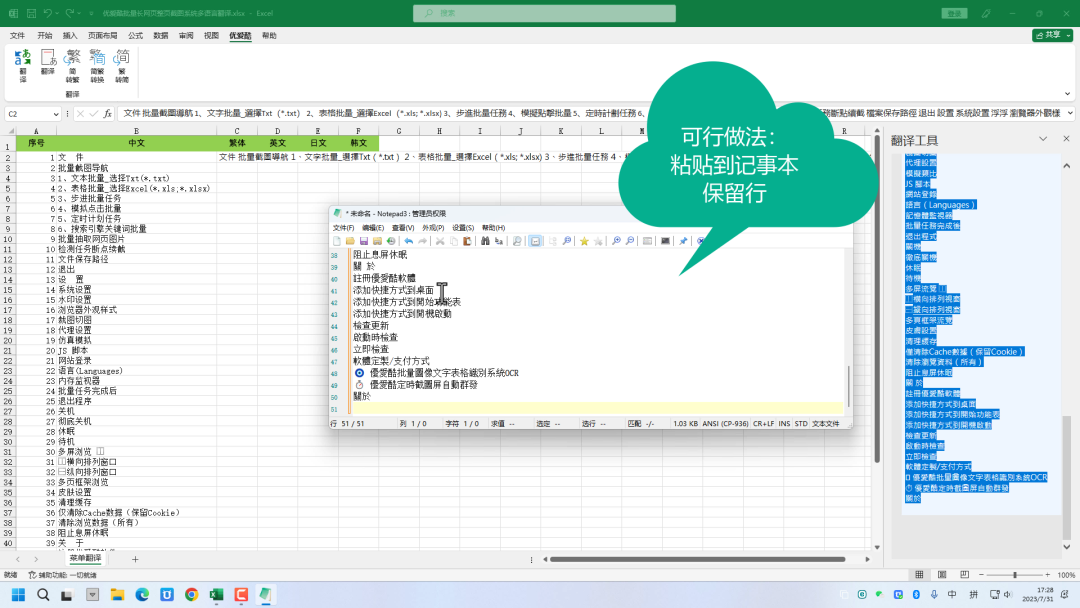This screenshot has width=1080, height=608.
Task: Switch to the 页面布局 ribbon tab in Excel
Action: pos(103,36)
